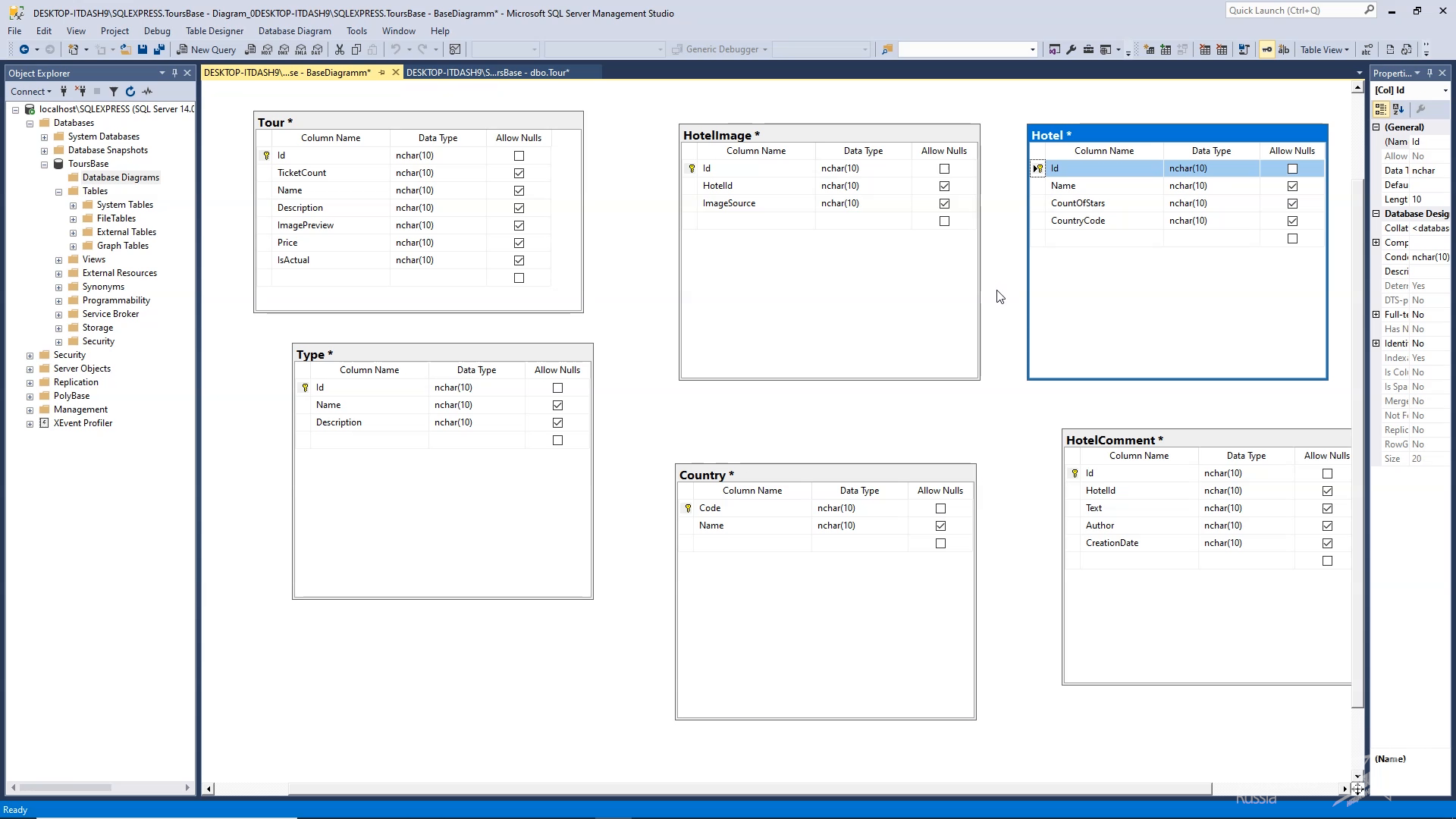Expand the System Tables folder
Screen dimensions: 1456x819
(73, 205)
